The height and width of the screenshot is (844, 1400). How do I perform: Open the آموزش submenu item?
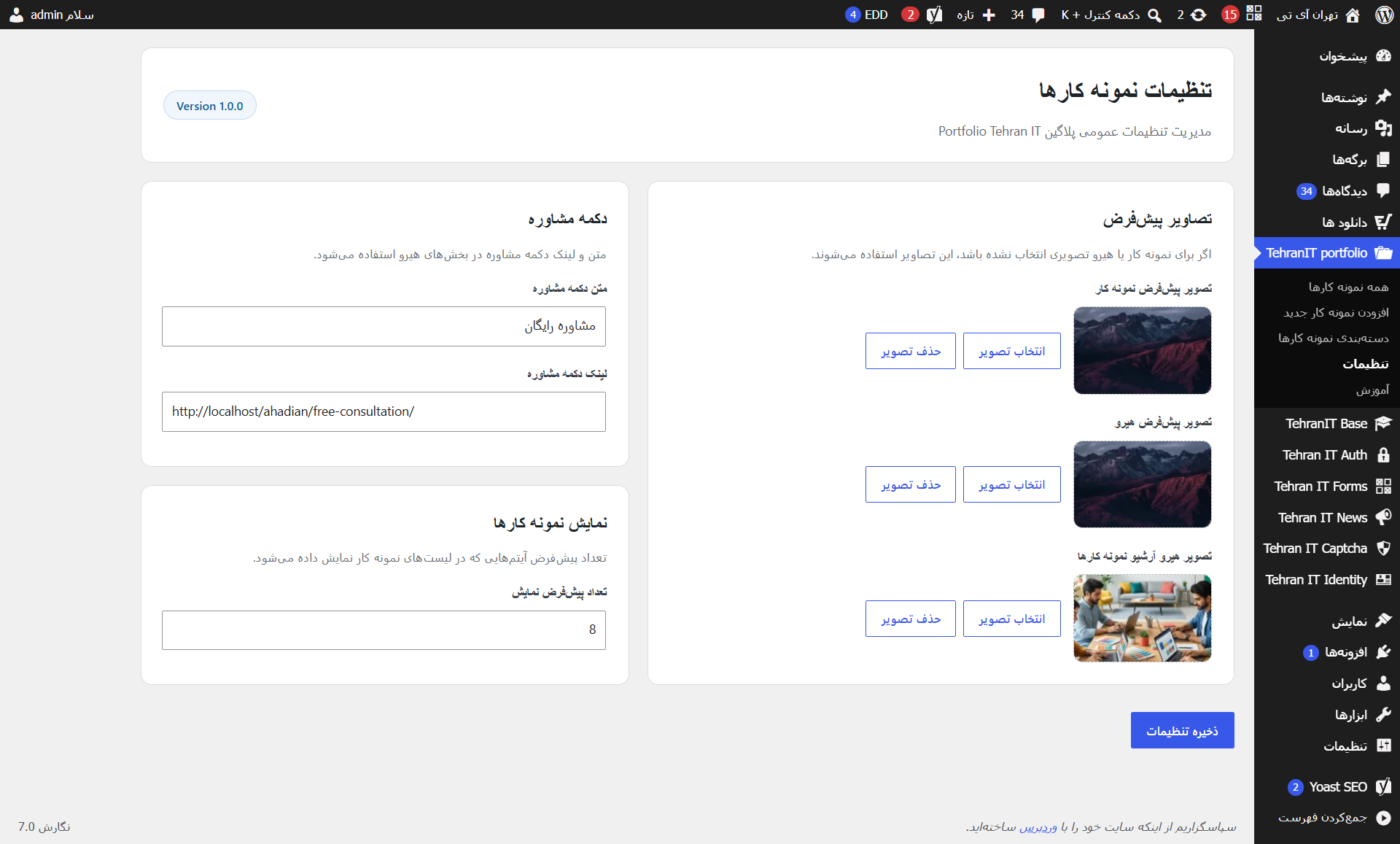coord(1372,390)
